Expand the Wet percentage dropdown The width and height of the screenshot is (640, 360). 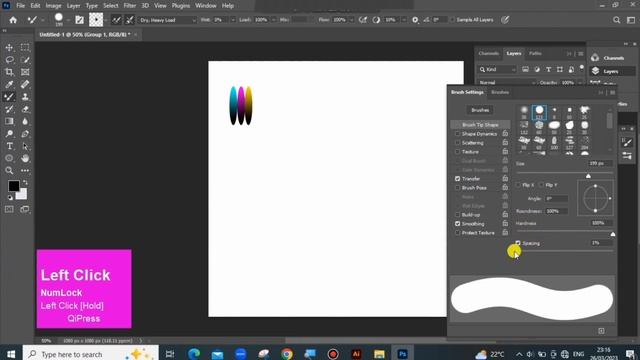tap(233, 20)
